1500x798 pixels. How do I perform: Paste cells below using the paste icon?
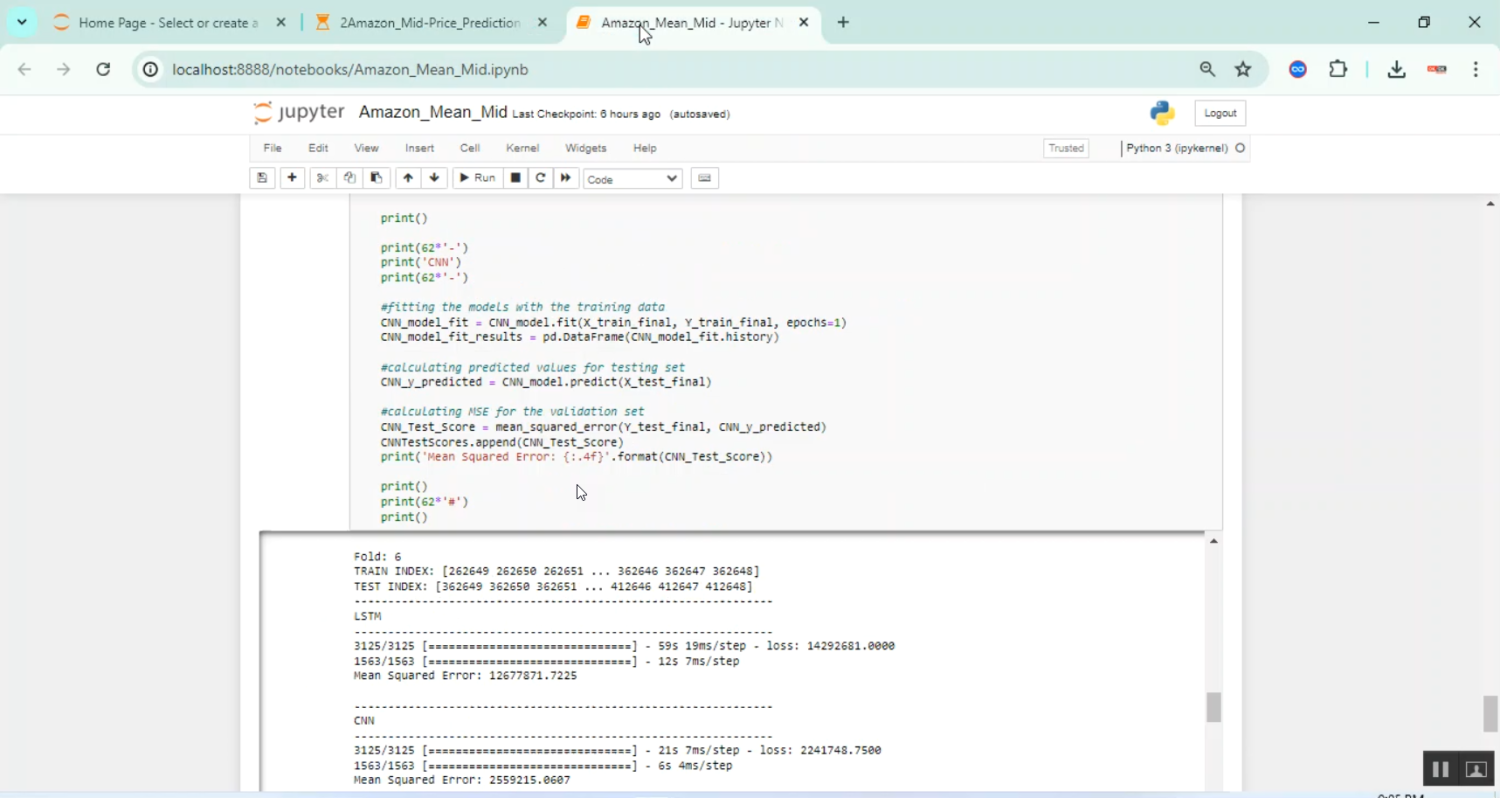[x=376, y=178]
